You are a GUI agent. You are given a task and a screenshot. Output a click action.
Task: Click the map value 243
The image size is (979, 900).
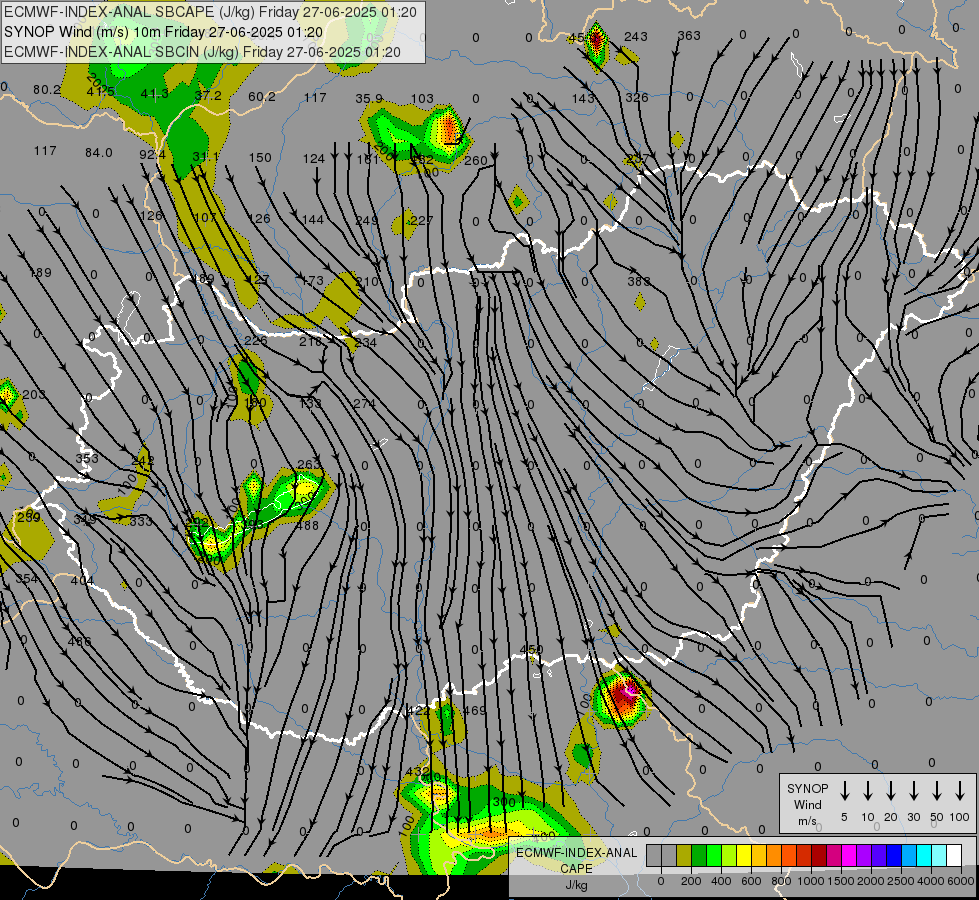pos(636,37)
